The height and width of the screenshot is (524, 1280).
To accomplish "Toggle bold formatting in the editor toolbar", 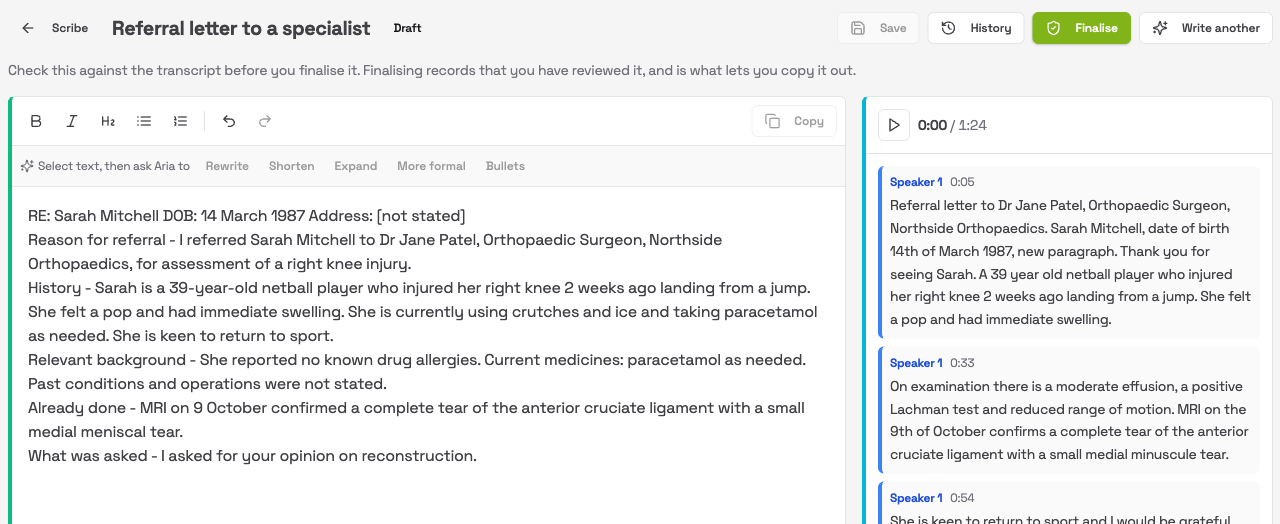I will [36, 121].
